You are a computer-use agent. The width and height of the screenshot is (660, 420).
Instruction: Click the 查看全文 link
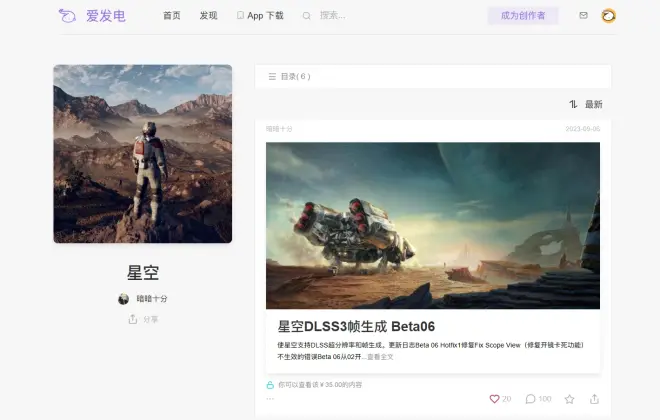[x=380, y=357]
